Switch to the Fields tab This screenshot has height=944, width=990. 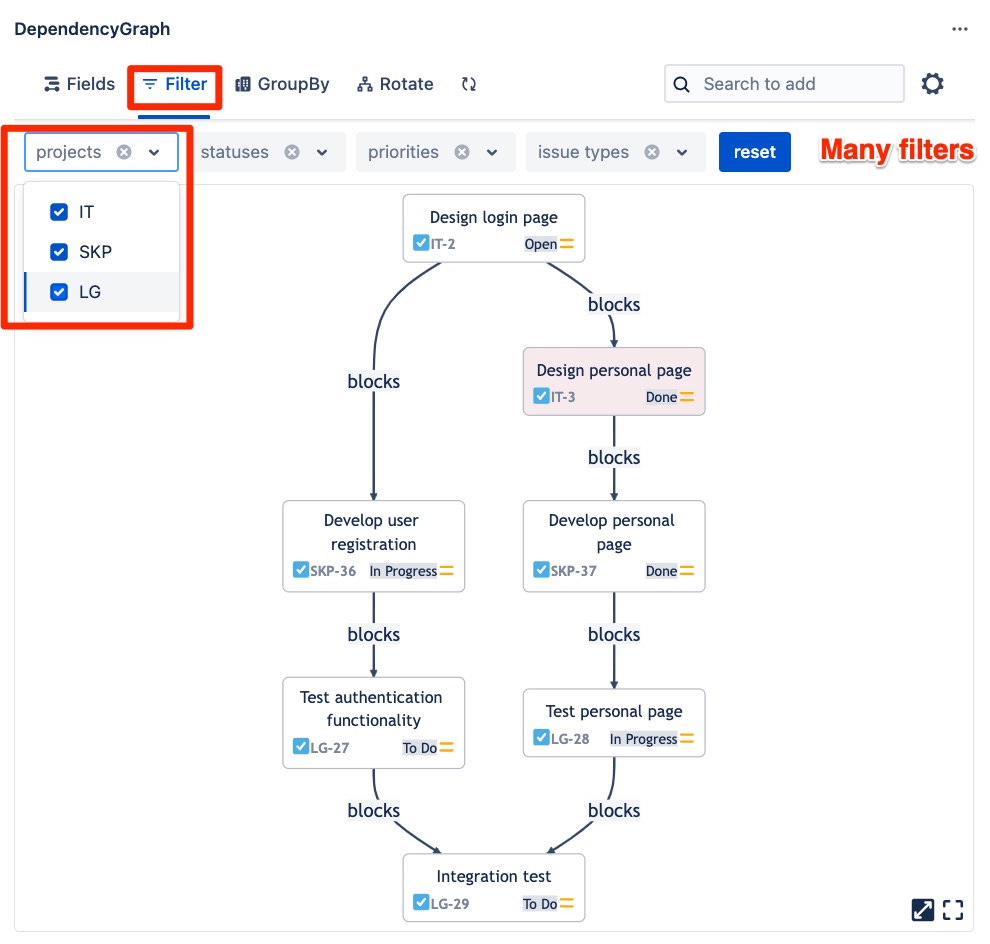coord(79,85)
